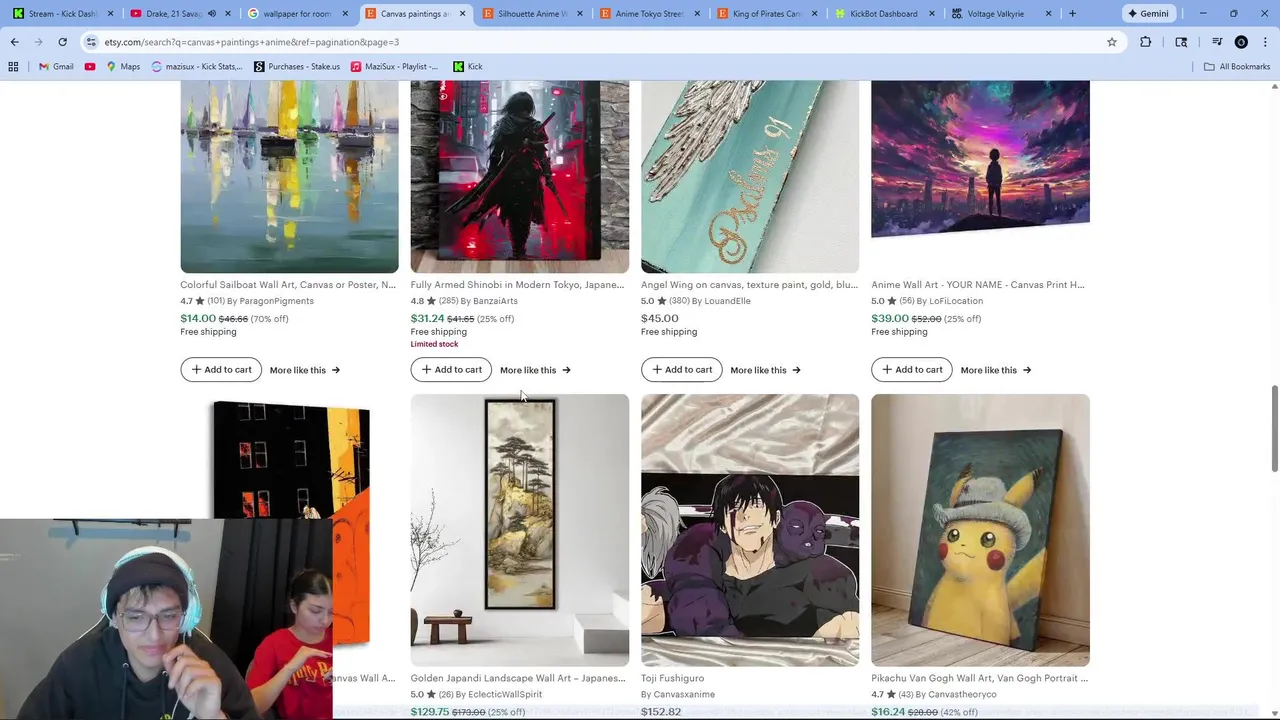Open the media controls icon in toolbar
The image size is (1280, 720).
tap(1217, 42)
